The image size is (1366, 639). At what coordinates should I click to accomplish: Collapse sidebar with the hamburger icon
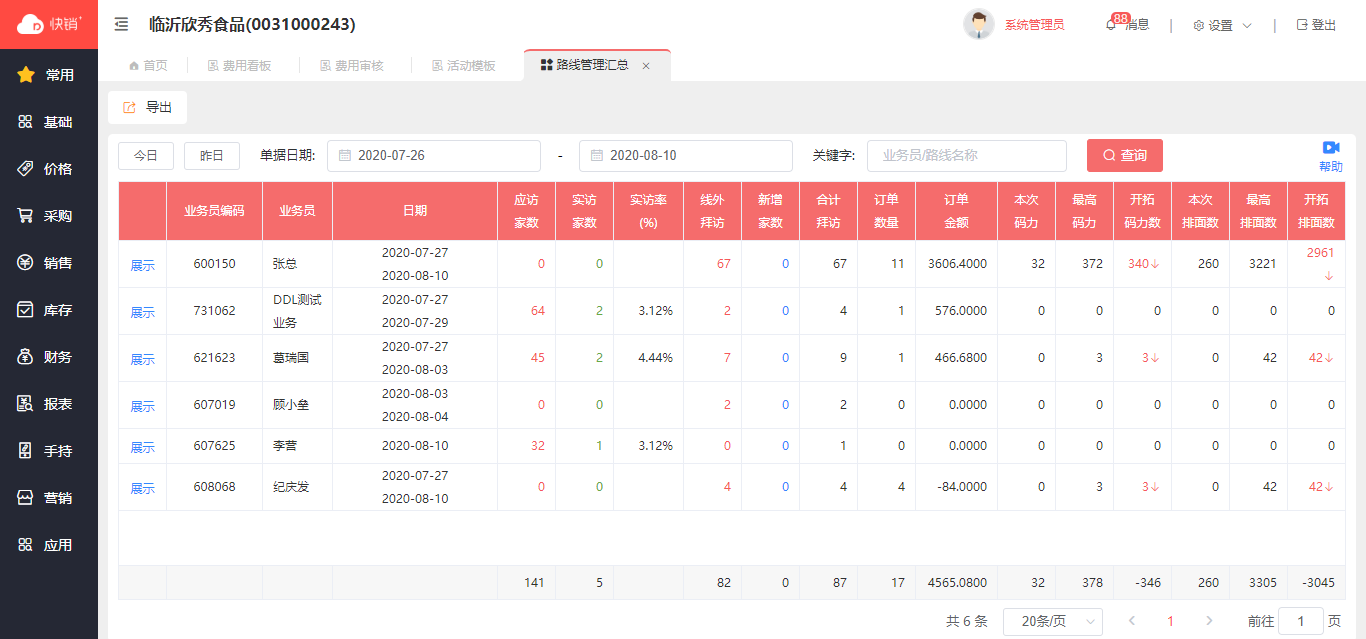coord(121,24)
